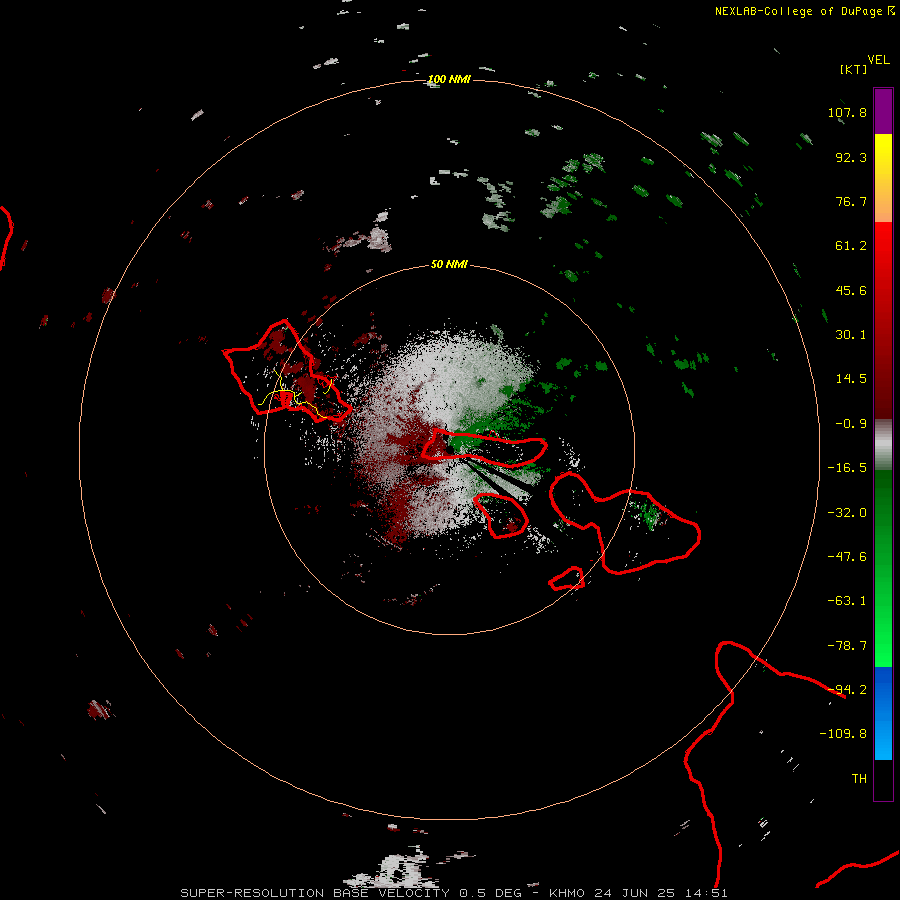Viewport: 900px width, 900px height.
Task: Select the -63.1 legend value
Action: [x=847, y=601]
